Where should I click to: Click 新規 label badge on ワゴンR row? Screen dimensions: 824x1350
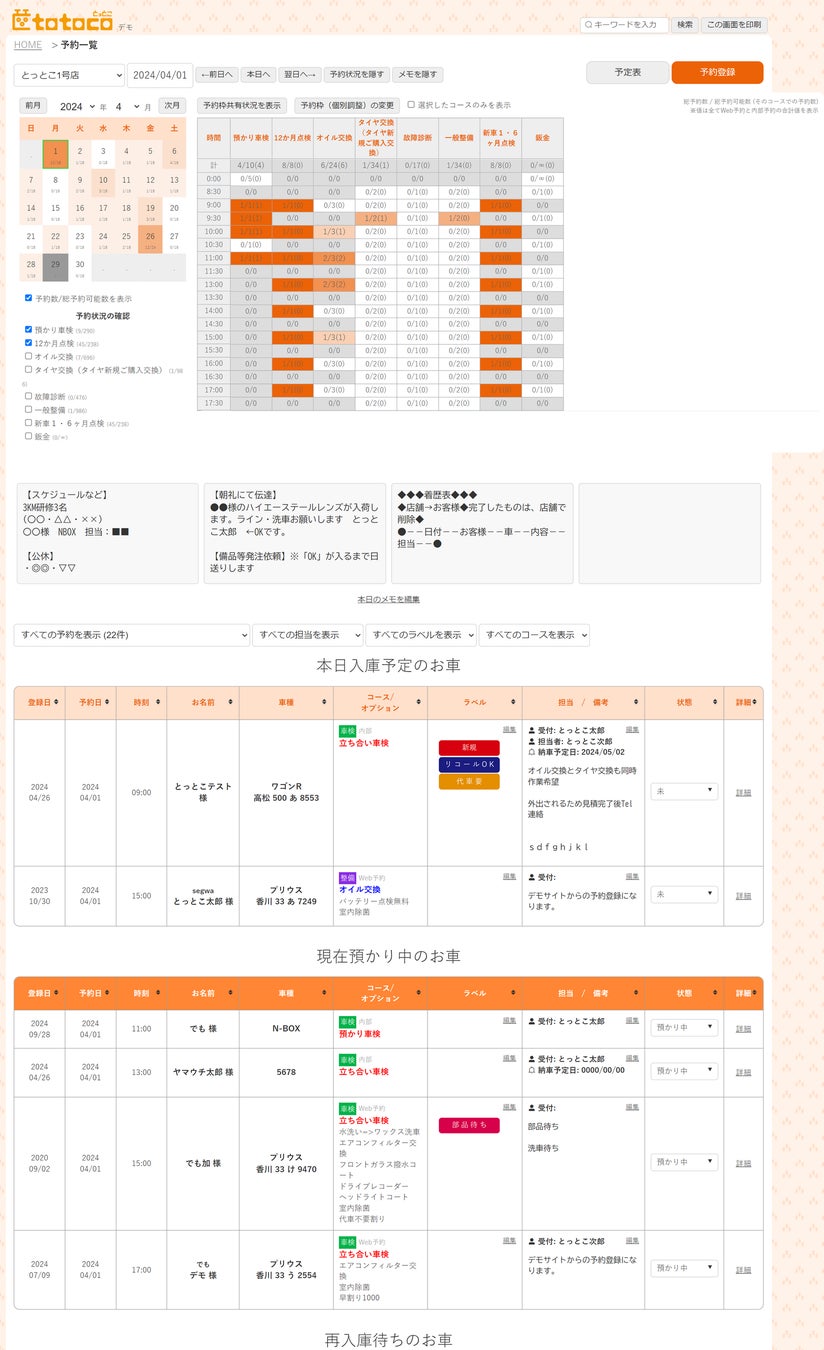pyautogui.click(x=469, y=747)
